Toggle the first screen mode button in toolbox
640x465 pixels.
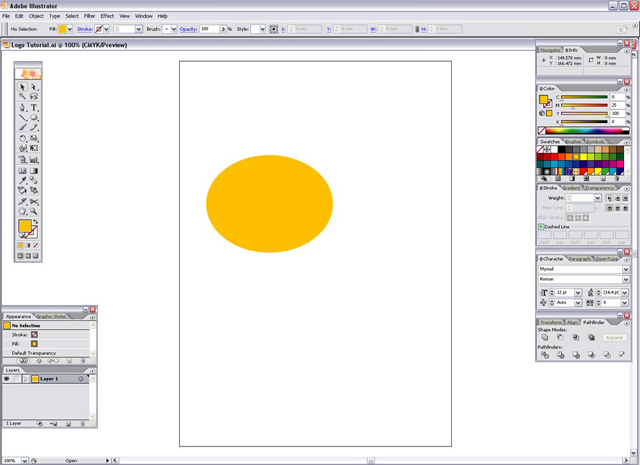(20, 256)
